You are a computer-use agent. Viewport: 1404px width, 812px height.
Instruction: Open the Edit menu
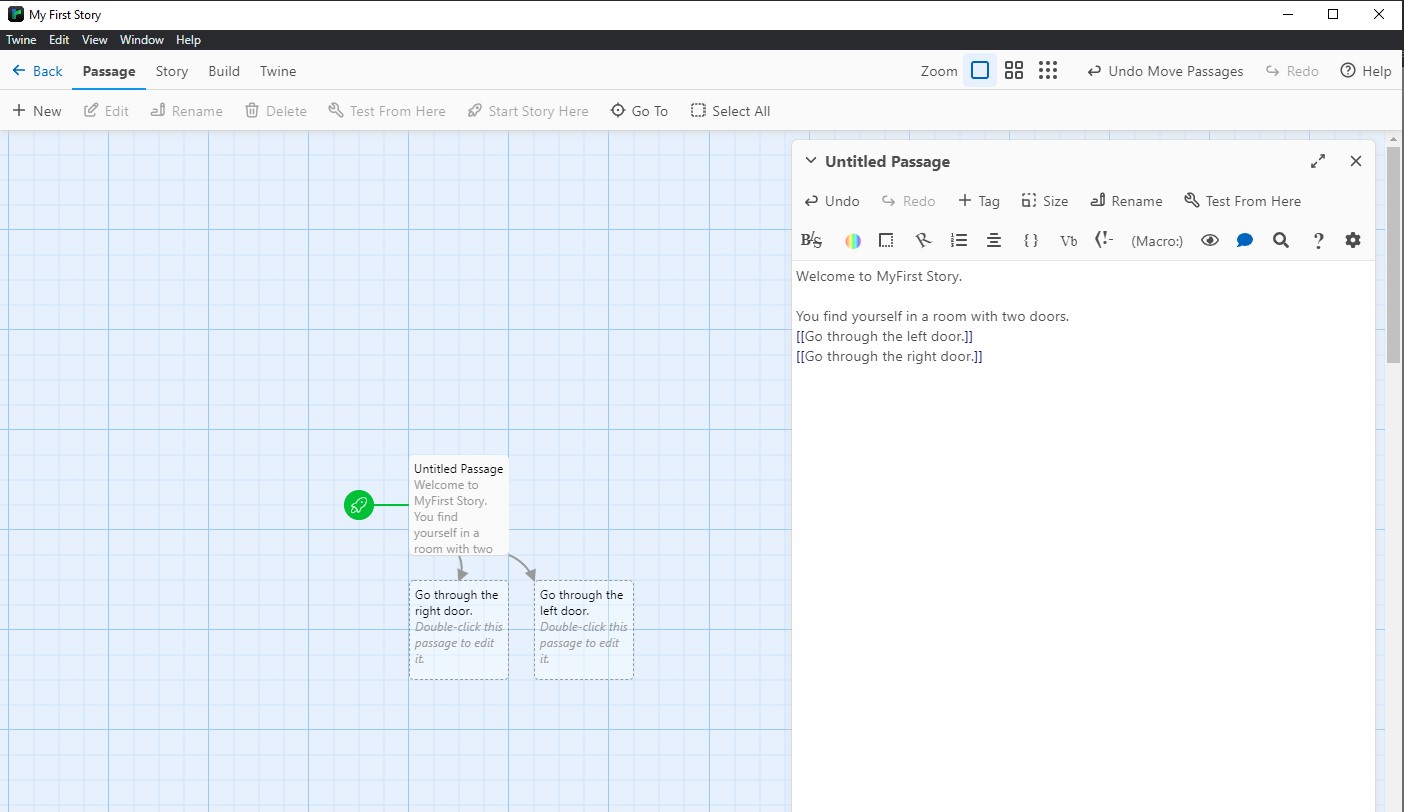point(59,39)
